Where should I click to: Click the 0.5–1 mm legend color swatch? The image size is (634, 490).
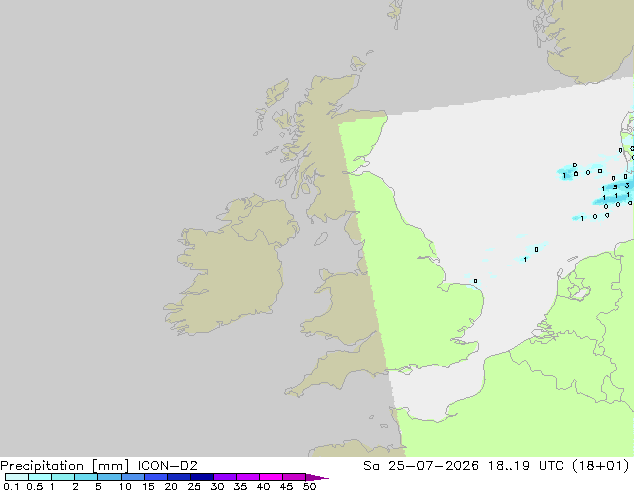pyautogui.click(x=40, y=477)
